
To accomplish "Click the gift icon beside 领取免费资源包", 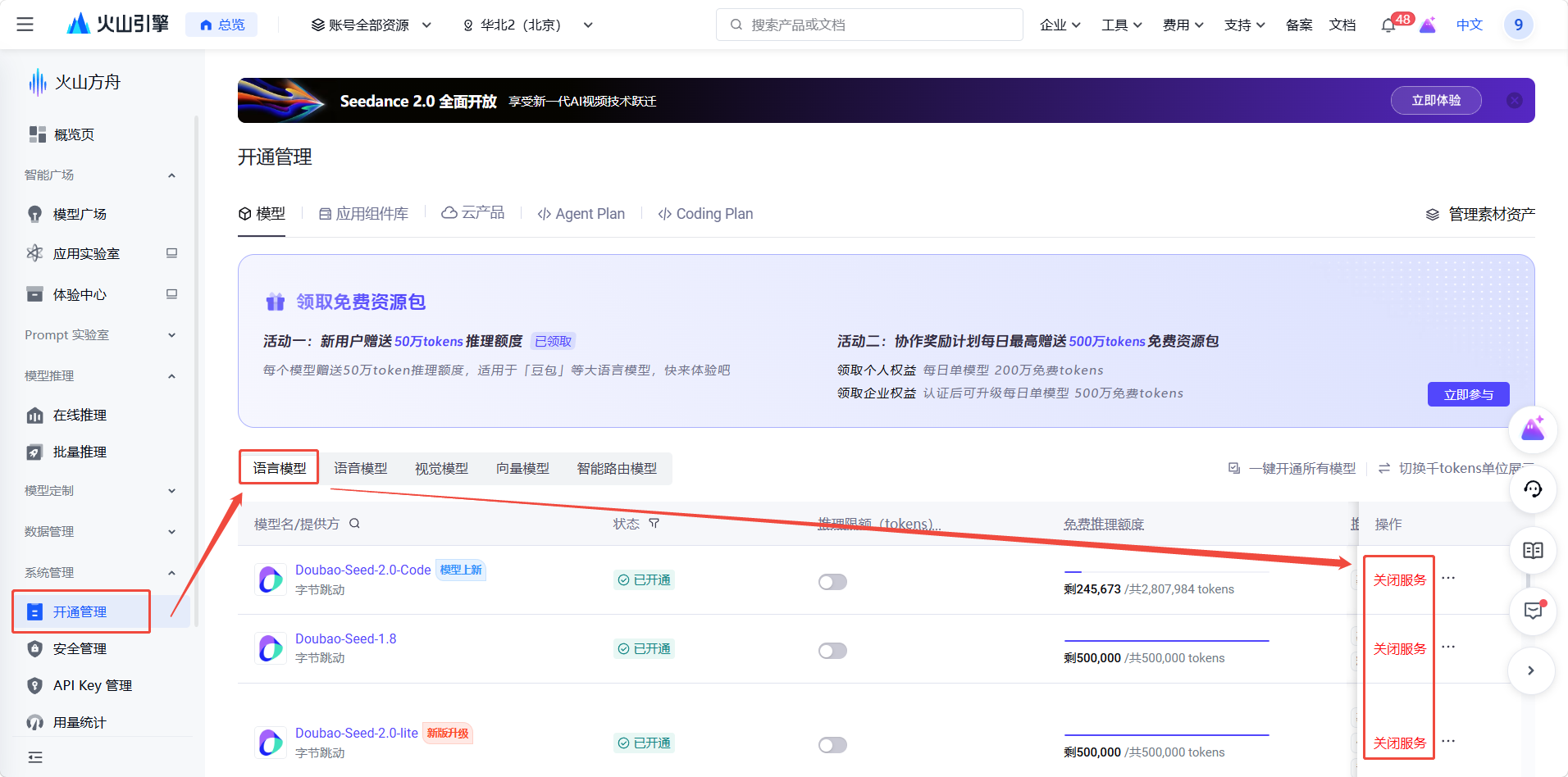I will [x=276, y=302].
